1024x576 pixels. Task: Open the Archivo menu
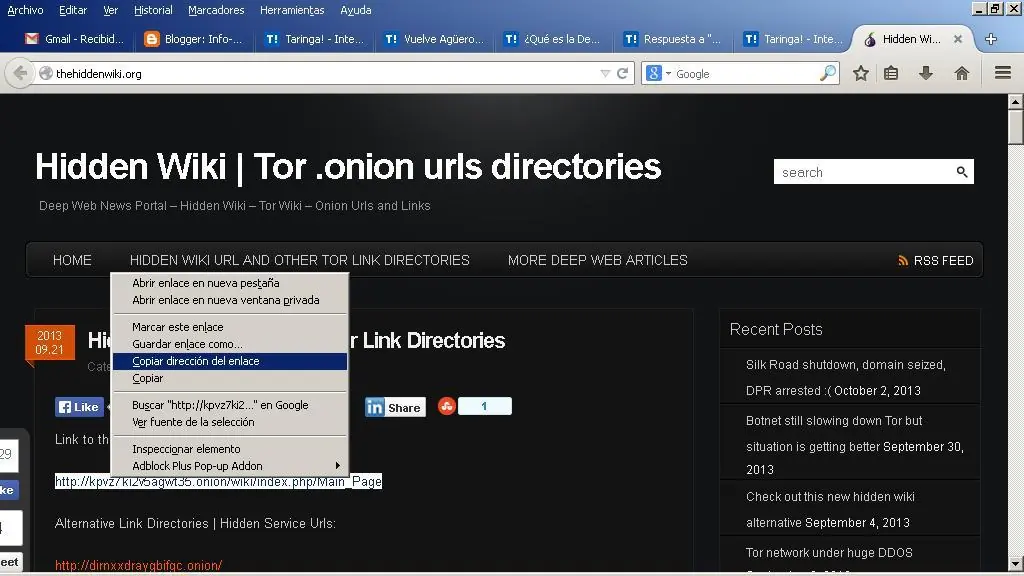click(25, 10)
